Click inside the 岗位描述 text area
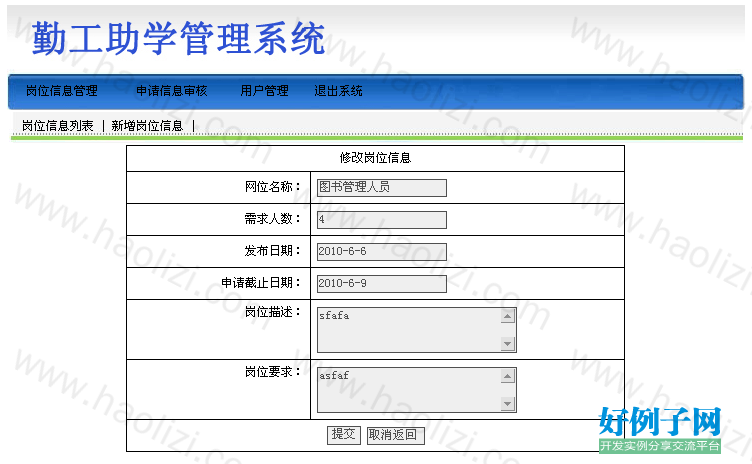Viewport: 752px width, 464px height. click(x=416, y=330)
